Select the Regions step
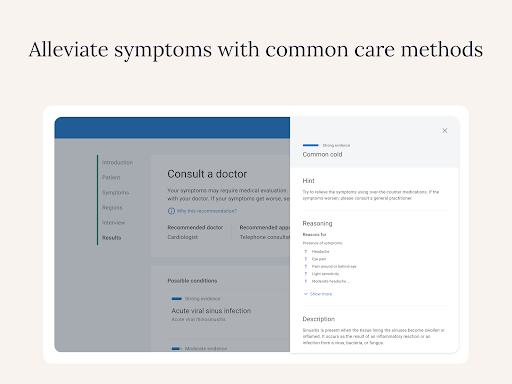Screen dimensions: 512x384 click(x=112, y=208)
